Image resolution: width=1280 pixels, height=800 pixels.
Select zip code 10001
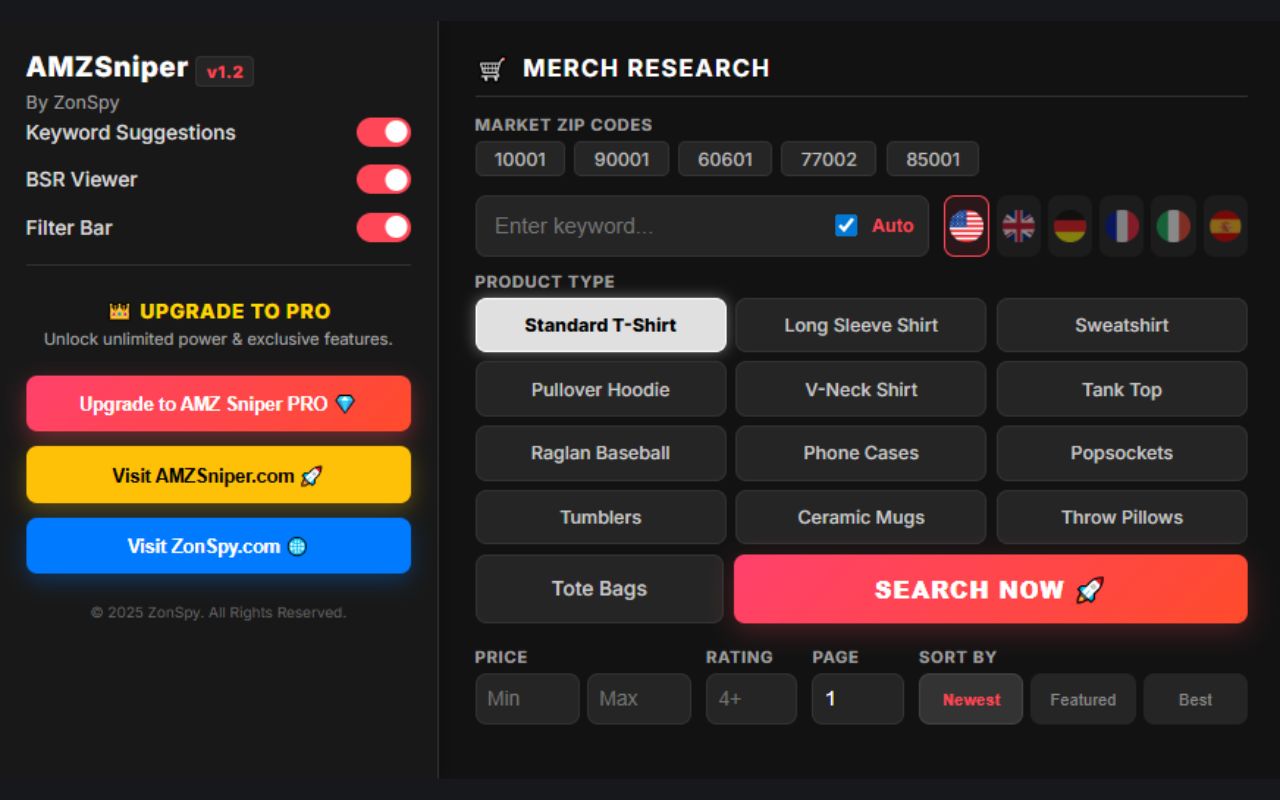point(520,159)
